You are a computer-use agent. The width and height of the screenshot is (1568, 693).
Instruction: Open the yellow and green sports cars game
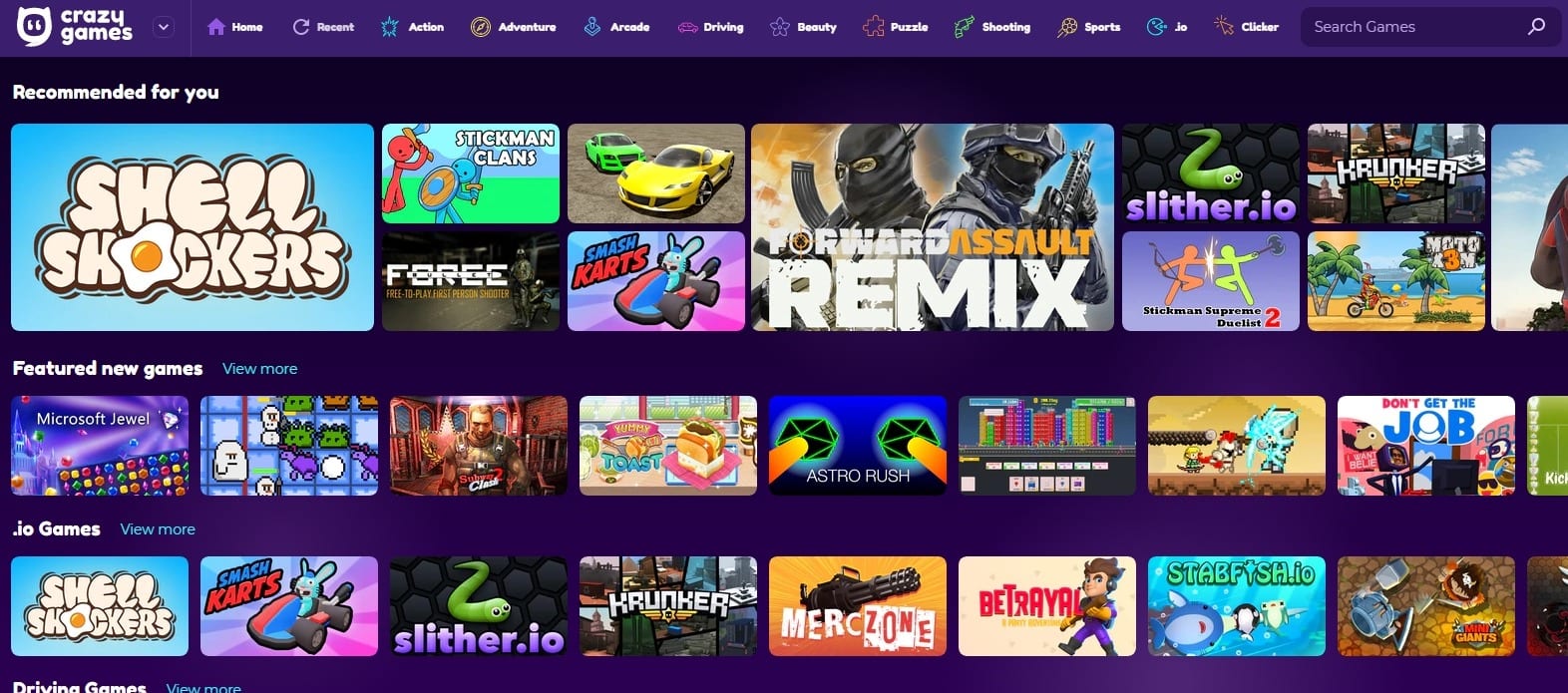coord(656,173)
